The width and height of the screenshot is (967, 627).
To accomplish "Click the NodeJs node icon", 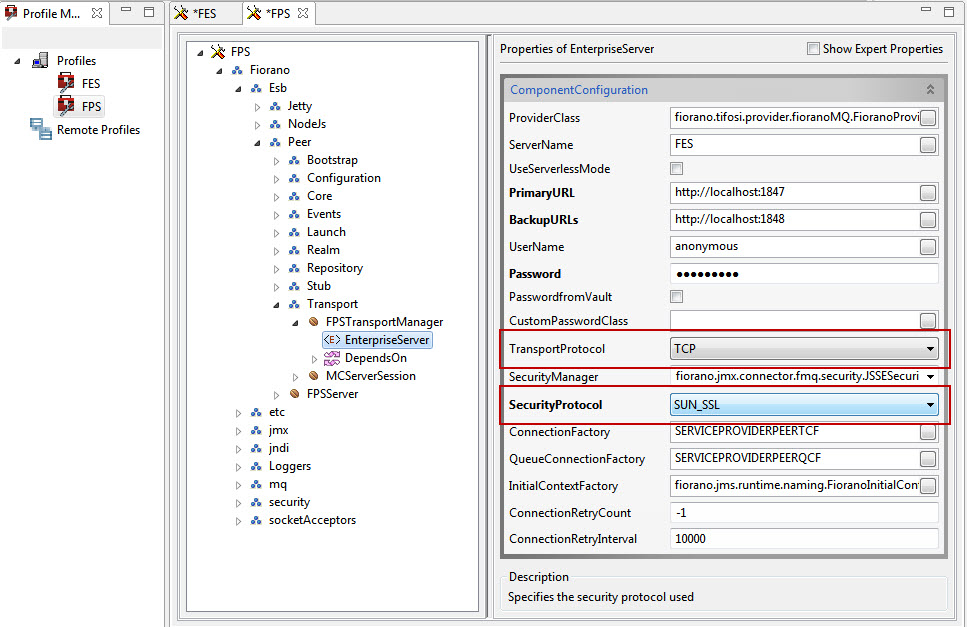I will pyautogui.click(x=275, y=124).
